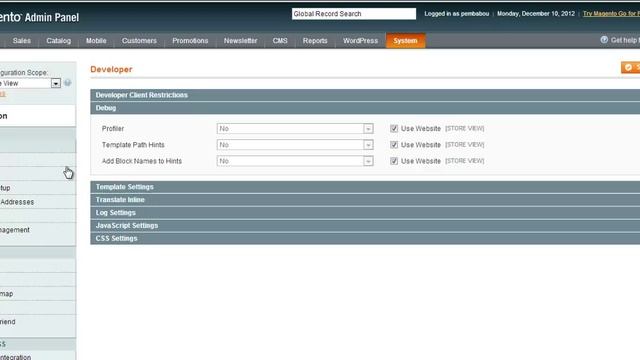This screenshot has height=360, width=640.
Task: Expand the JavaScript Settings section
Action: tap(365, 226)
